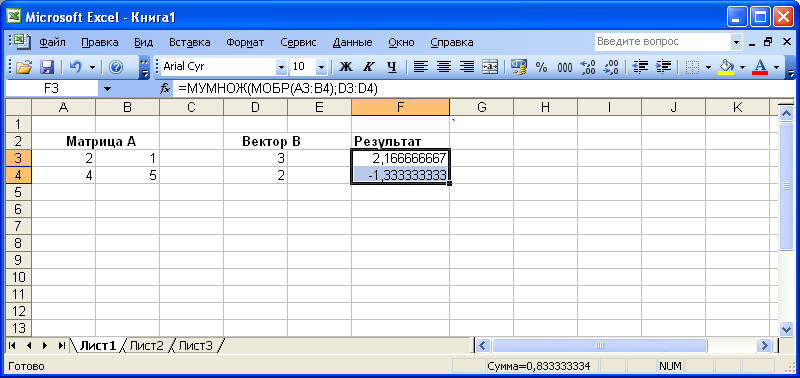Viewport: 800px width, 378px height.
Task: Click Increase Decimal icon
Action: pyautogui.click(x=588, y=67)
